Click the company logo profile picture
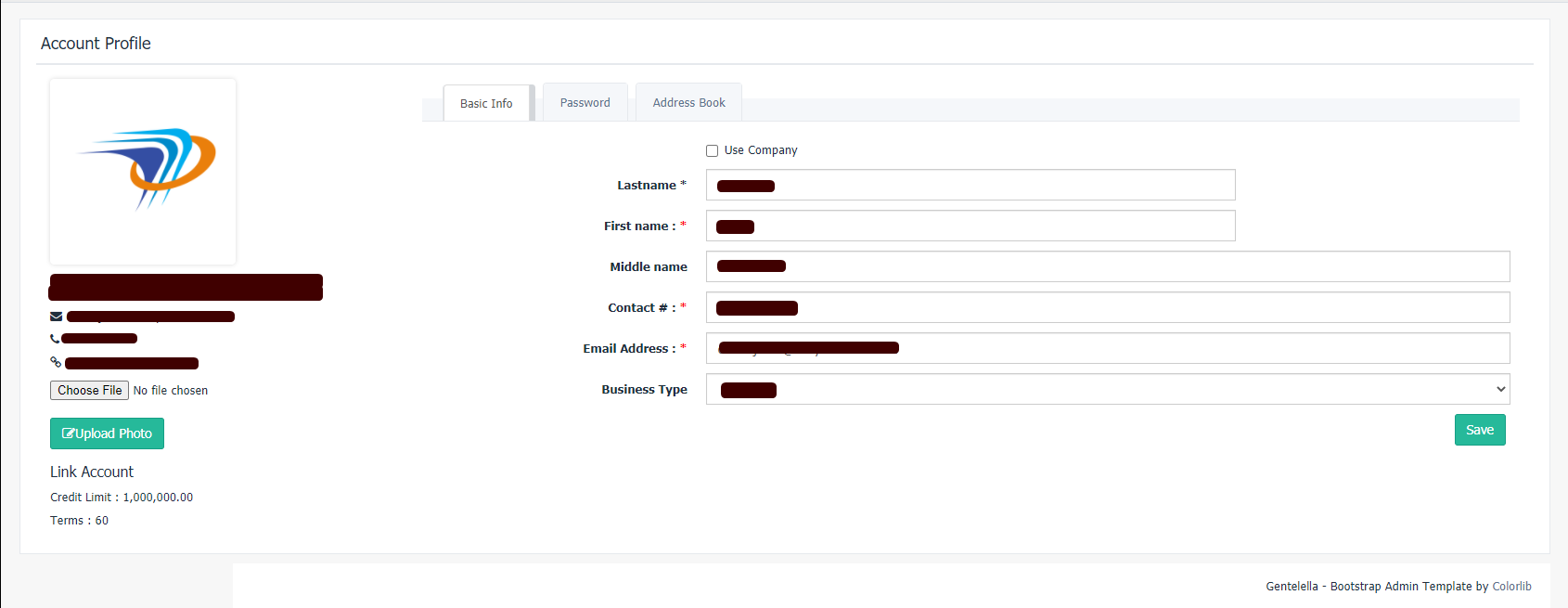This screenshot has width=1568, height=608. coord(143,171)
